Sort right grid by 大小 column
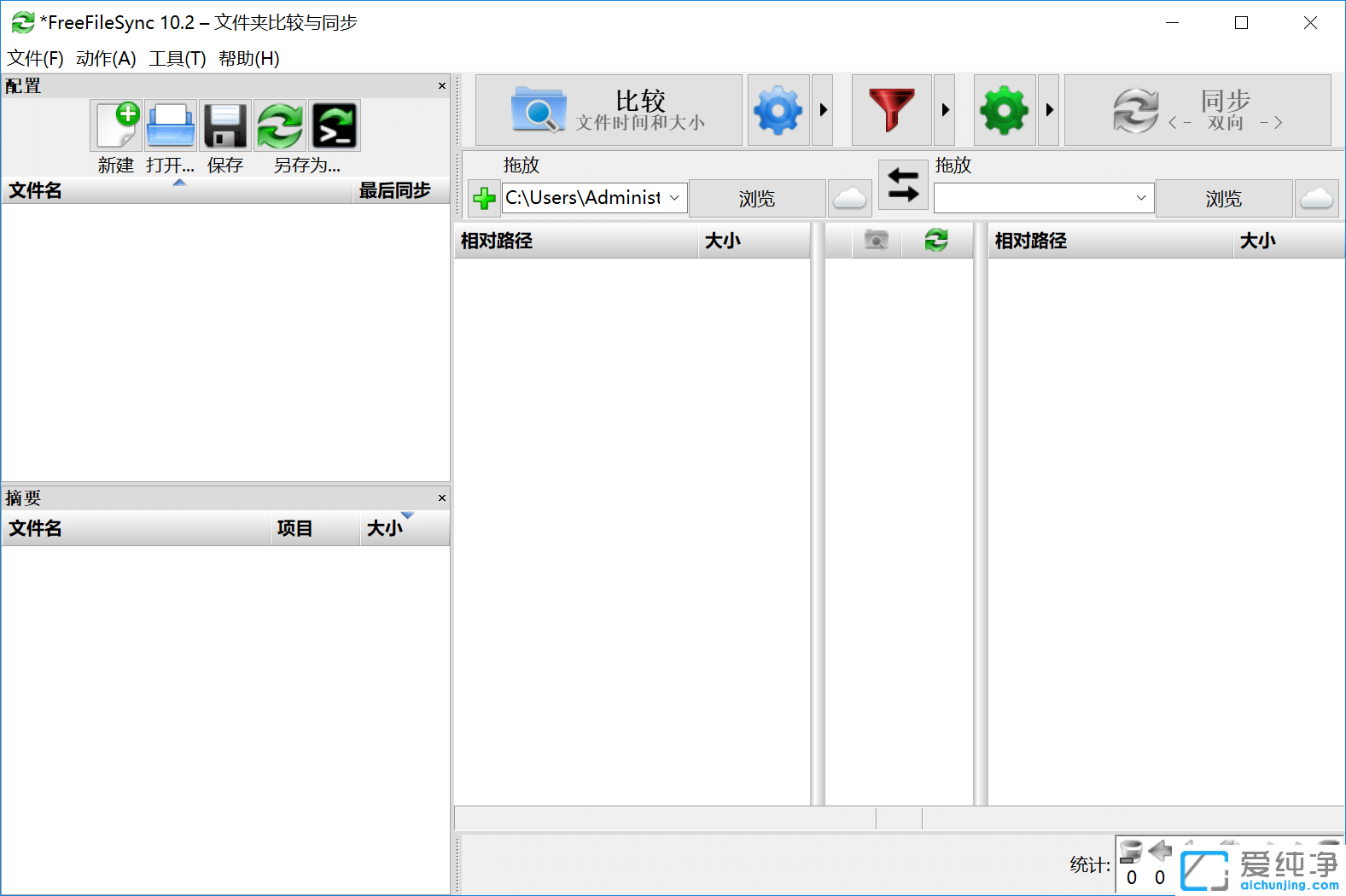Screen dimensions: 1346x896 coord(1289,241)
